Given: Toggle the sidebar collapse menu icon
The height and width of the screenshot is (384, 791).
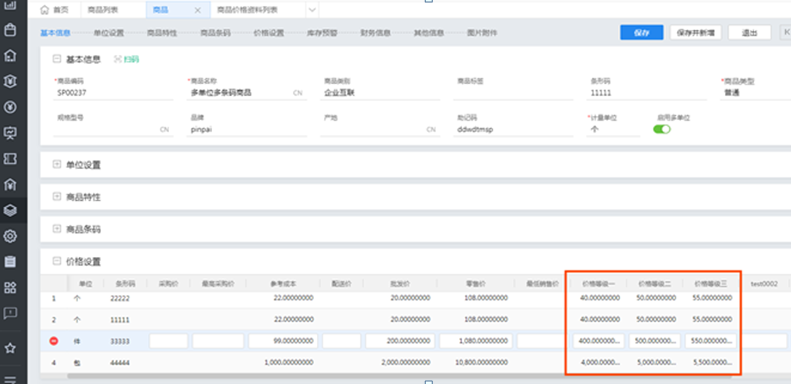Looking at the screenshot, I should click(x=10, y=379).
